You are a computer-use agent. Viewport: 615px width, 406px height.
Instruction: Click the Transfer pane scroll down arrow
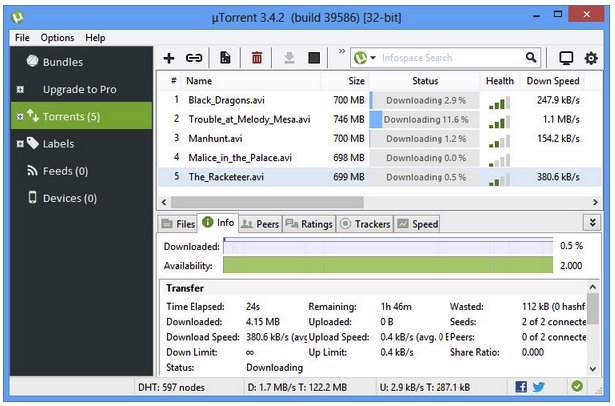click(x=592, y=369)
